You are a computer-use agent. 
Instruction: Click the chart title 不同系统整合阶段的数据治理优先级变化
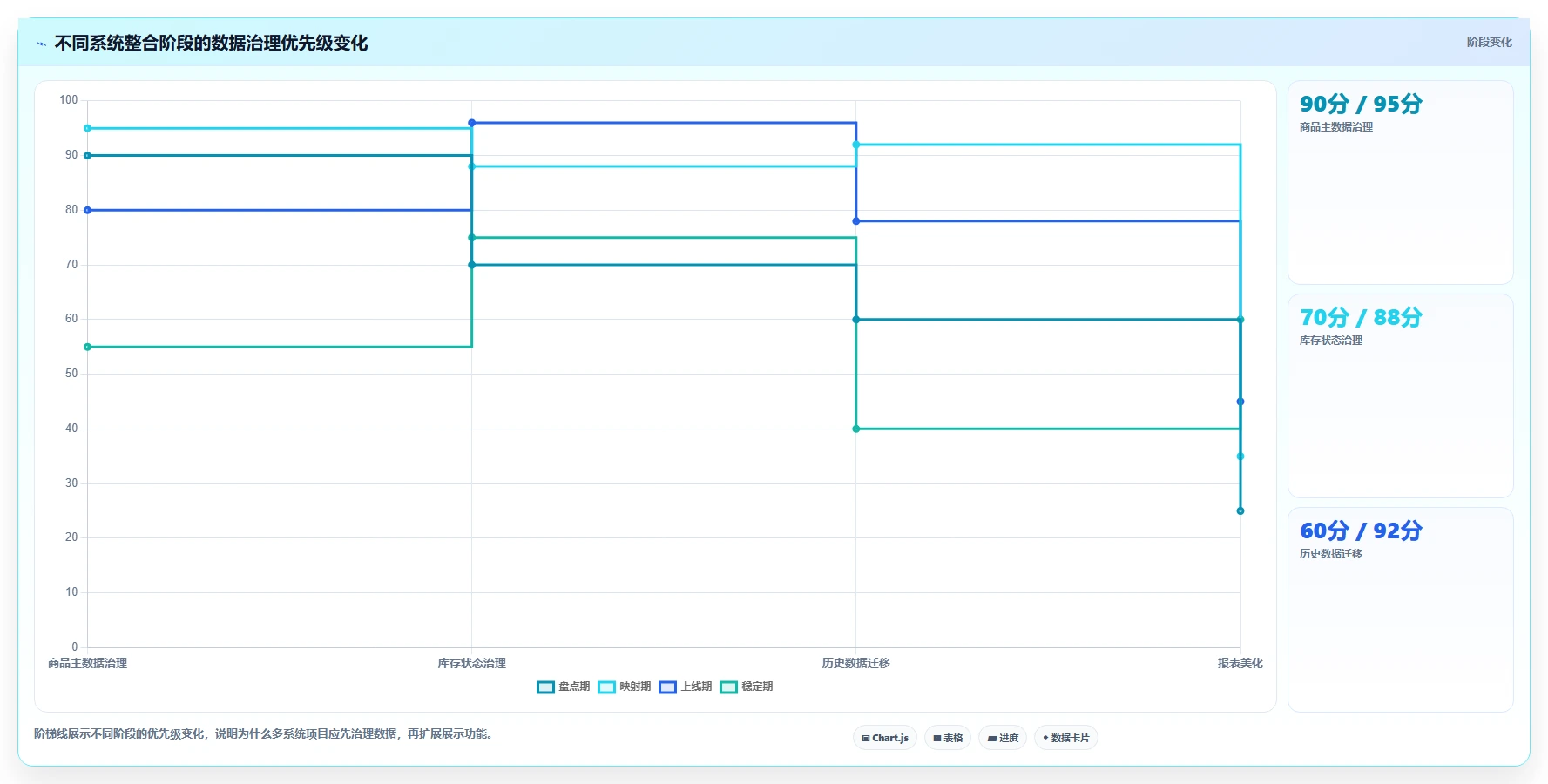click(211, 44)
